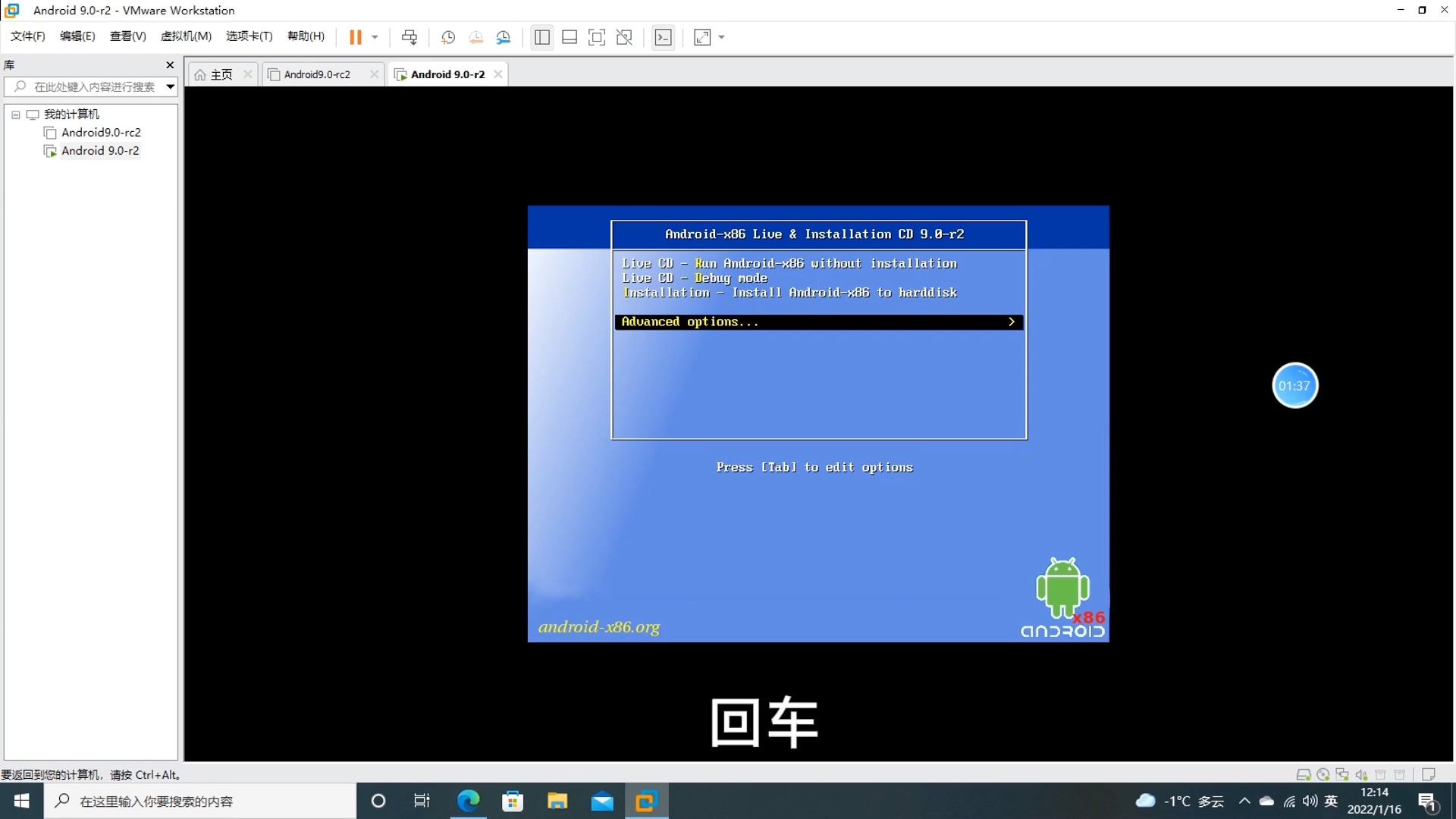Show hidden system tray icons
The image size is (1456, 819).
click(1244, 801)
